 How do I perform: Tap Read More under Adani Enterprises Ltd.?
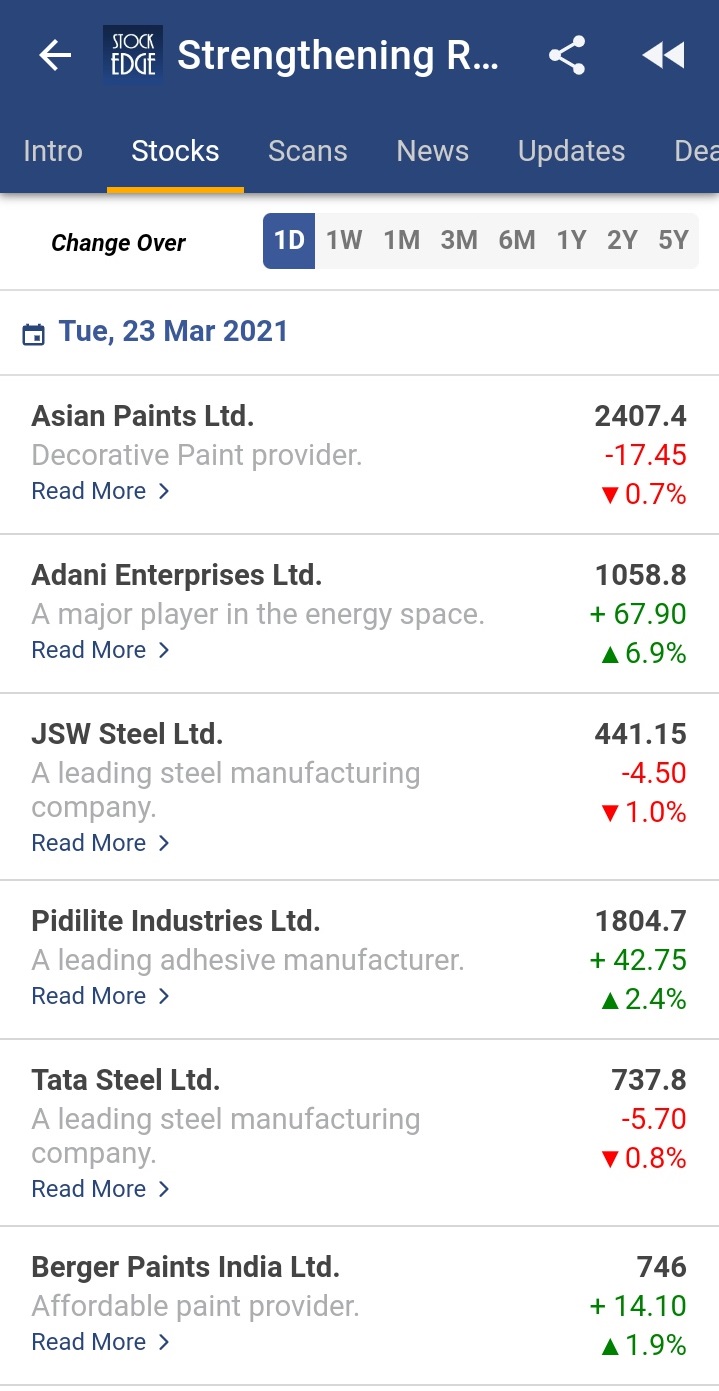89,650
